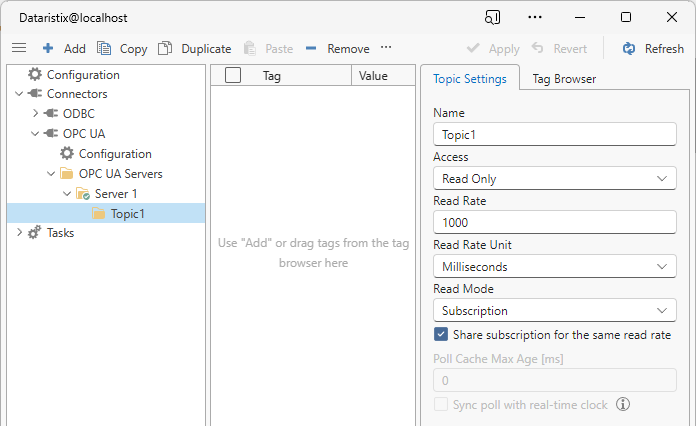The width and height of the screenshot is (696, 426).
Task: Uncheck Share subscription for same read rate
Action: click(441, 335)
